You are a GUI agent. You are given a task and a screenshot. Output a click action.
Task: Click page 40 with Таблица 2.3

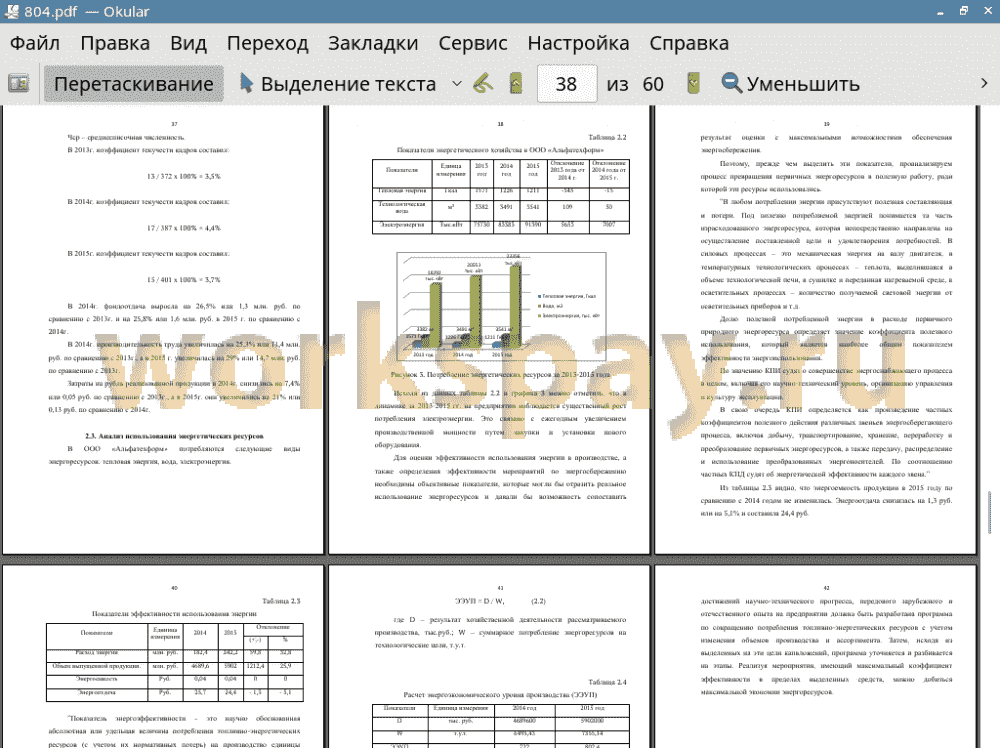tap(163, 657)
